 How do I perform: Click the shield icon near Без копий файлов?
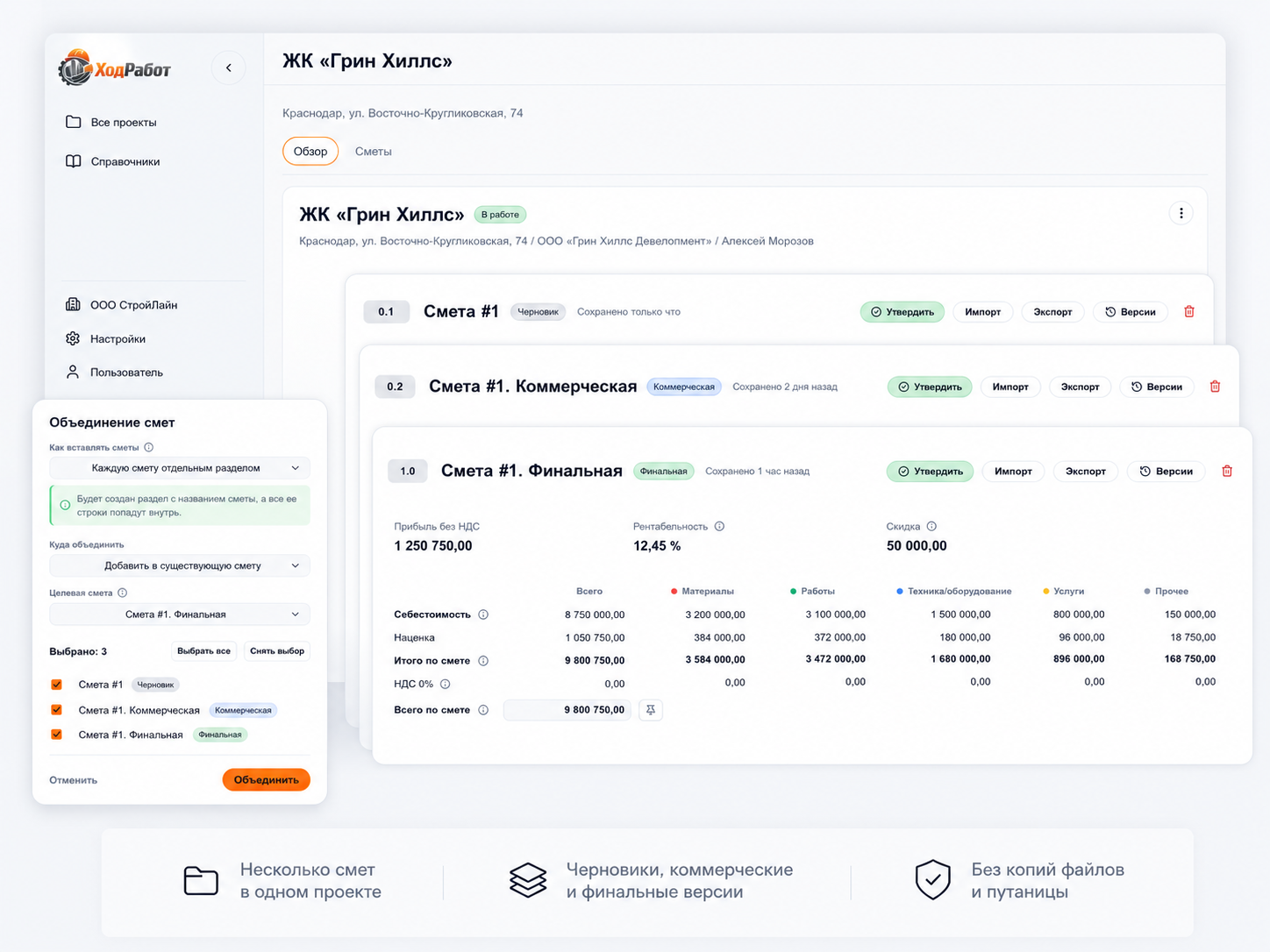(933, 880)
